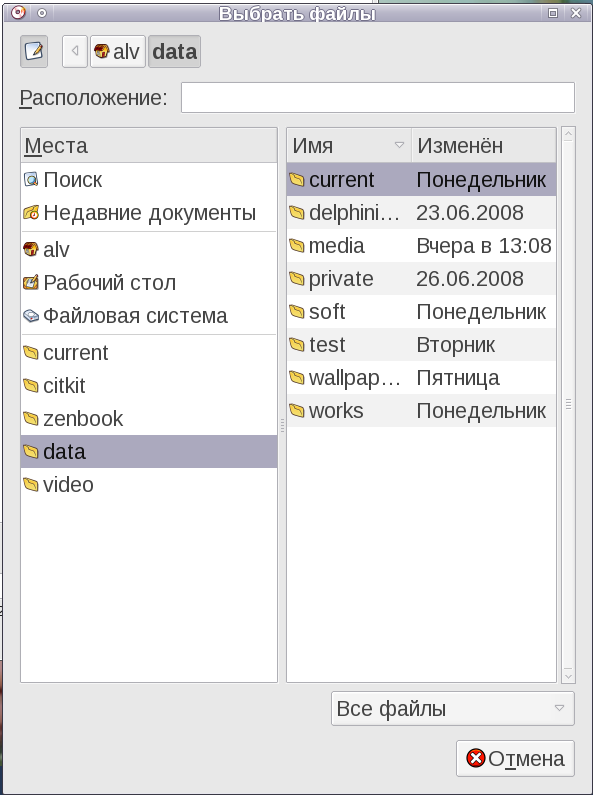Sort the list by the Изменён column header
This screenshot has height=795, width=593.
(x=484, y=146)
